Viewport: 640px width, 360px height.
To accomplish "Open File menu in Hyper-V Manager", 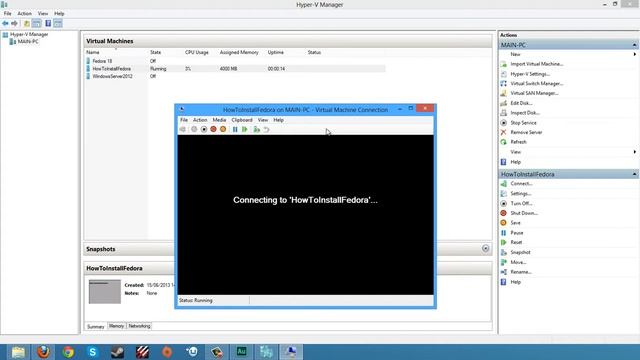I will click(x=7, y=13).
